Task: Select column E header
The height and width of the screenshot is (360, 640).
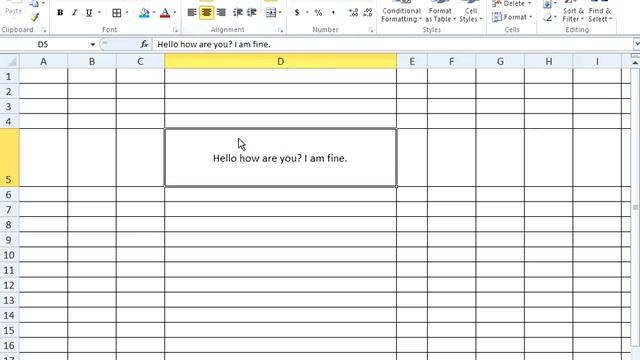Action: pyautogui.click(x=412, y=61)
